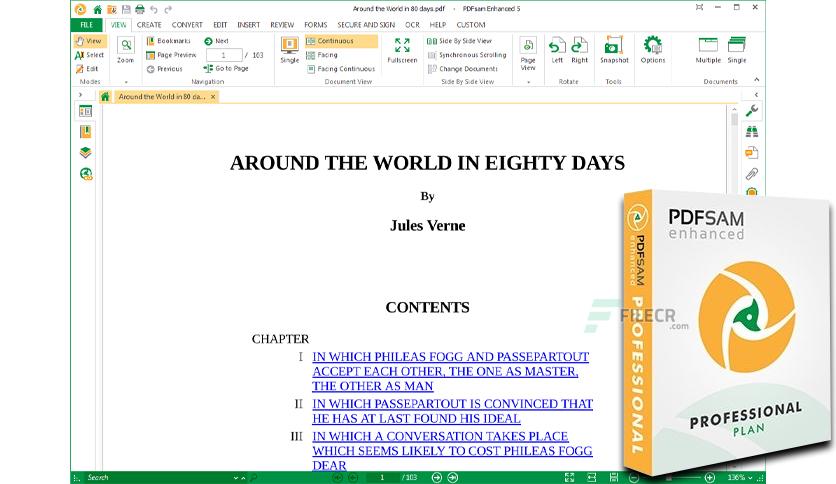The image size is (836, 484).
Task: Rotate page Right
Action: (x=580, y=50)
